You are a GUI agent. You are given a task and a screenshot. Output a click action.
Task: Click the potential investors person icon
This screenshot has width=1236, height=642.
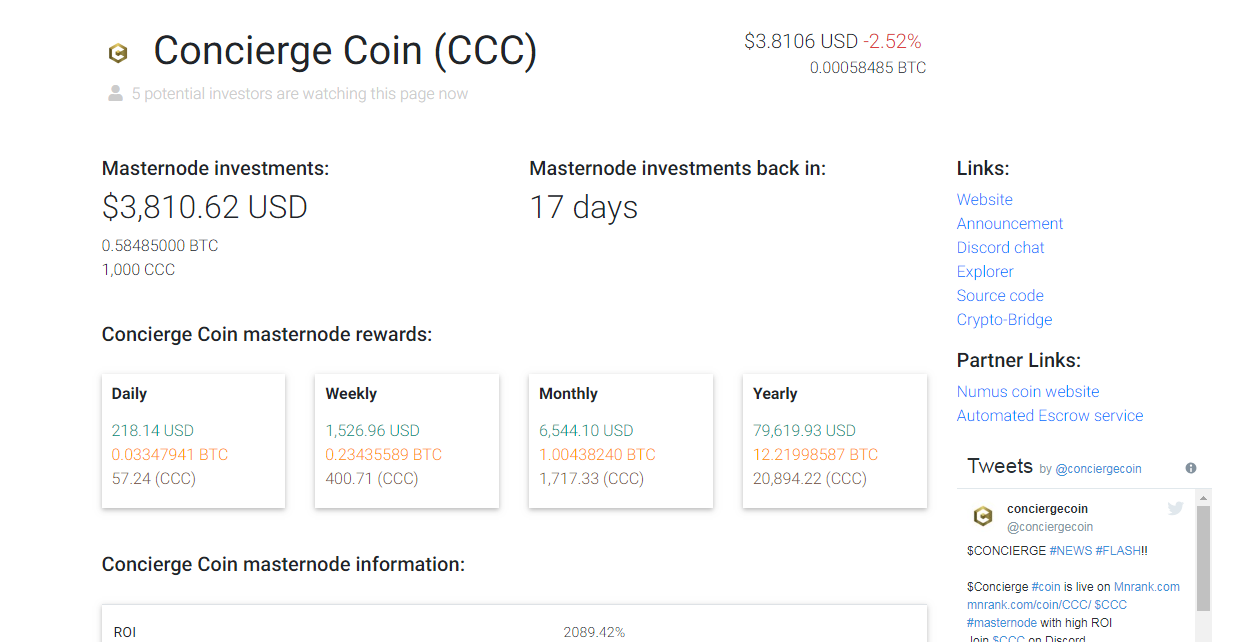115,94
